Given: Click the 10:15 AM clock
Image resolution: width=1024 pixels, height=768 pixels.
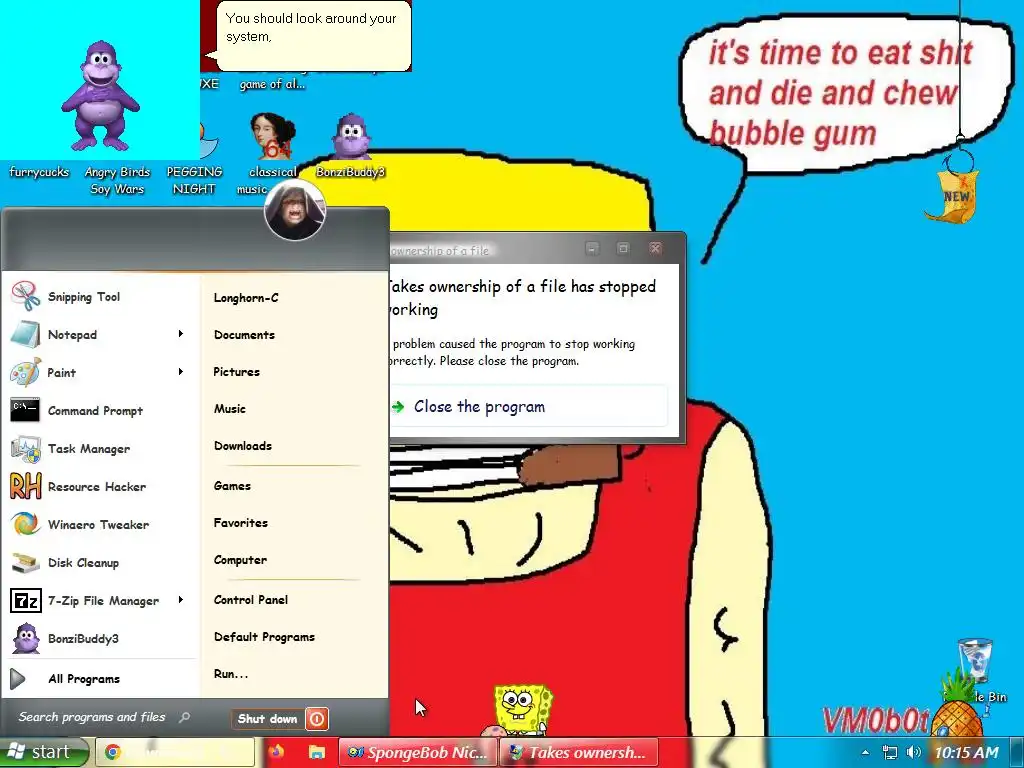Looking at the screenshot, I should [967, 753].
